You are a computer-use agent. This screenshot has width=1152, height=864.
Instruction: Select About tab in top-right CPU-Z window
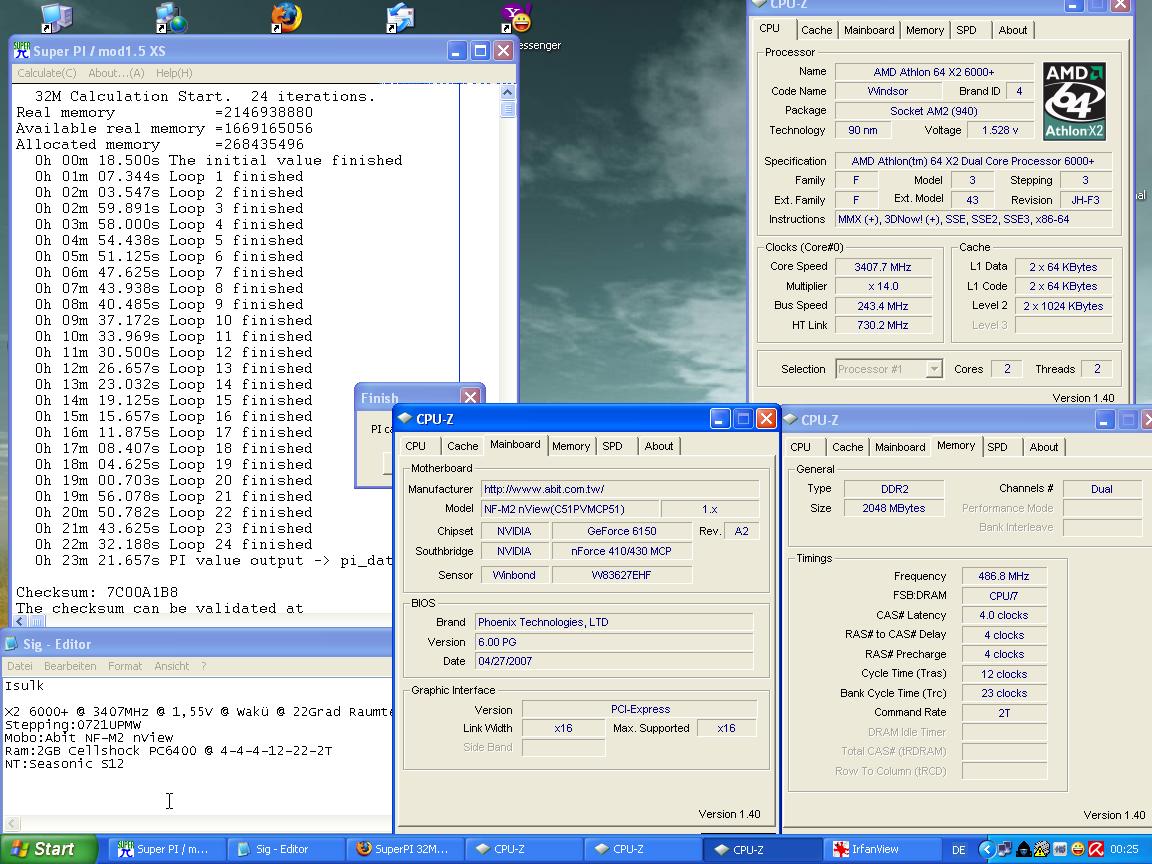1012,30
